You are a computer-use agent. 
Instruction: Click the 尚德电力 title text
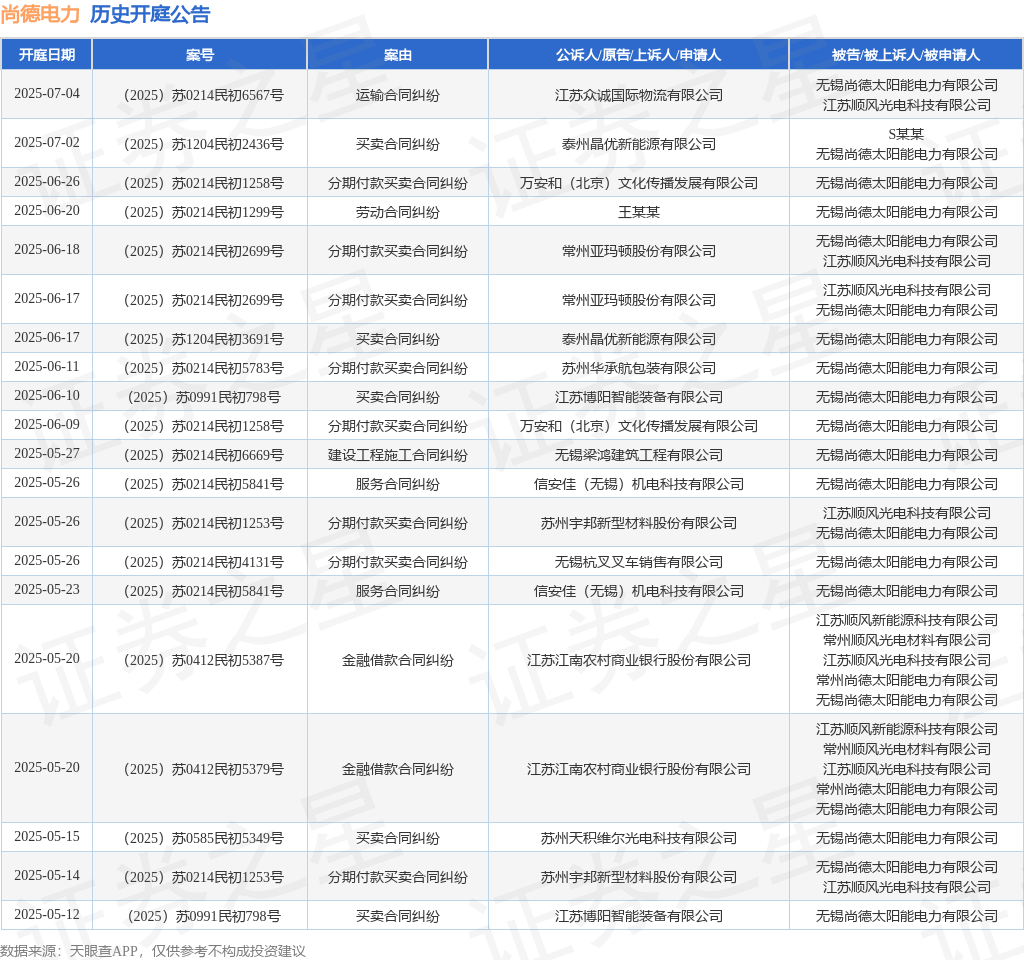click(40, 14)
